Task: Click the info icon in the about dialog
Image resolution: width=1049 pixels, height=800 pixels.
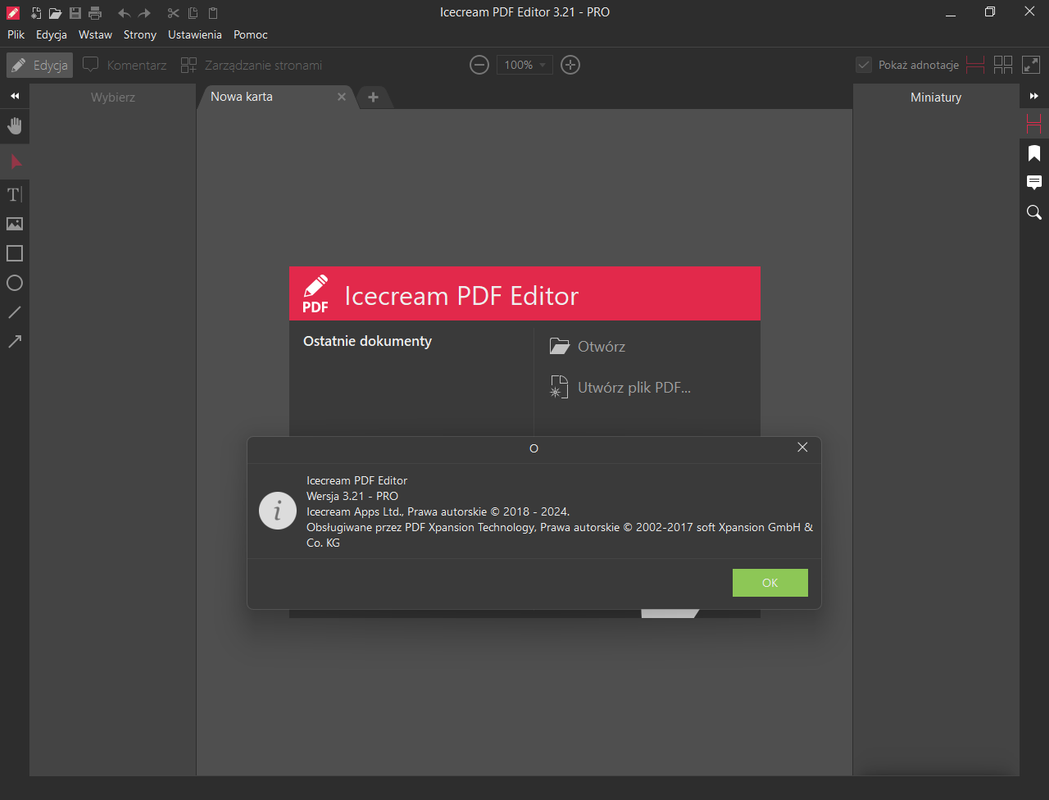Action: [x=278, y=511]
